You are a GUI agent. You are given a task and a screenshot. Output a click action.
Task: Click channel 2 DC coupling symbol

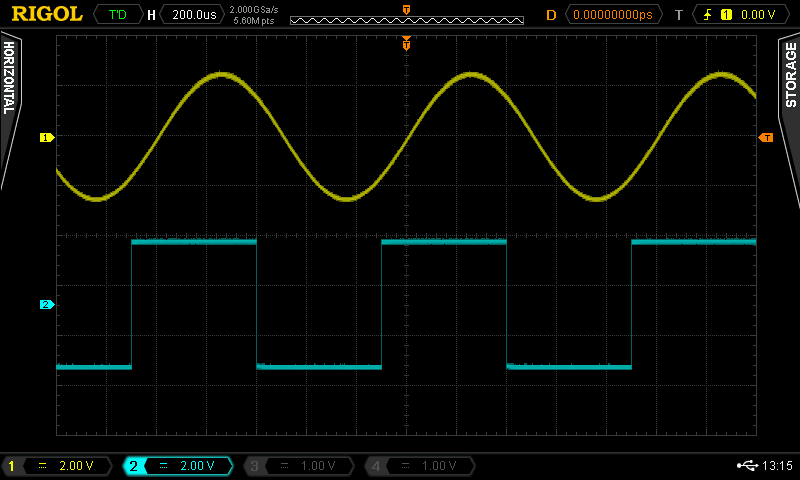point(163,466)
